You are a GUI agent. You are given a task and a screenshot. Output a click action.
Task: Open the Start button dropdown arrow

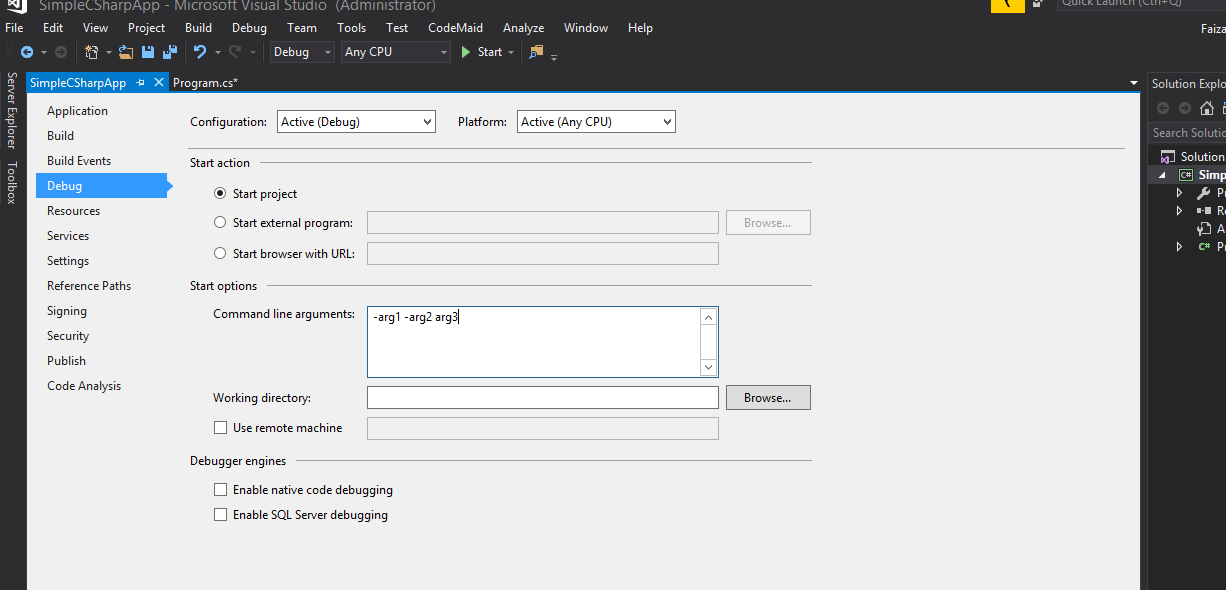click(511, 52)
